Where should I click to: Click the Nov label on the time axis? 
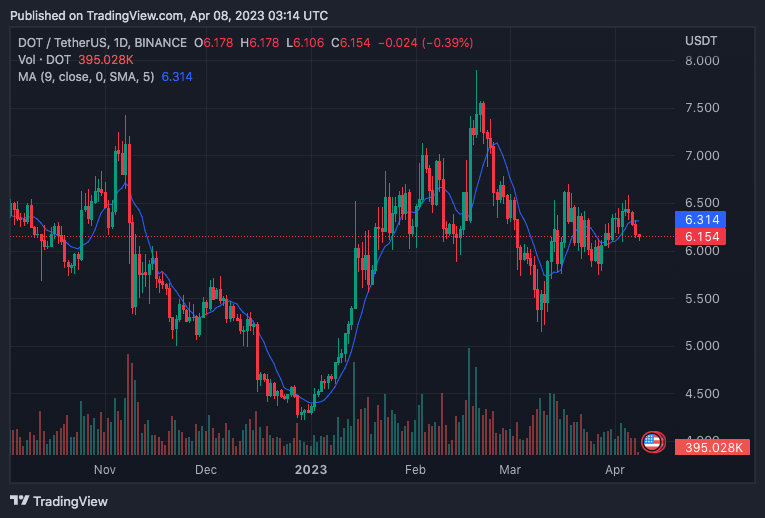105,470
